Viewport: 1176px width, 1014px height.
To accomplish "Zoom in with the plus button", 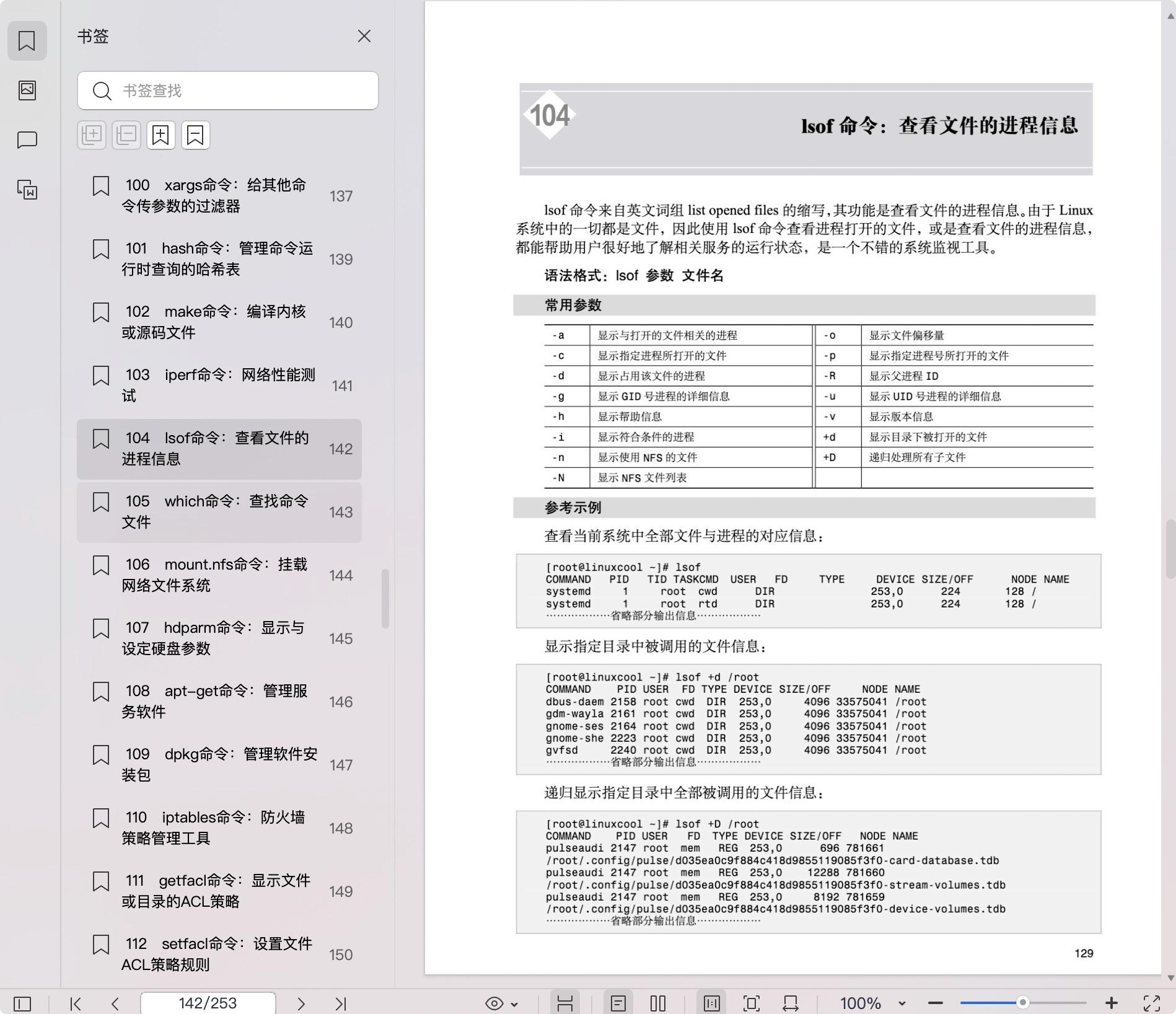I will coord(1112,1003).
